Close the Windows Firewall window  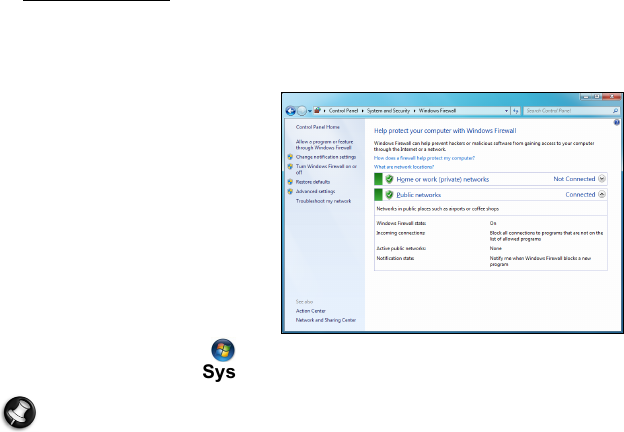[x=612, y=97]
